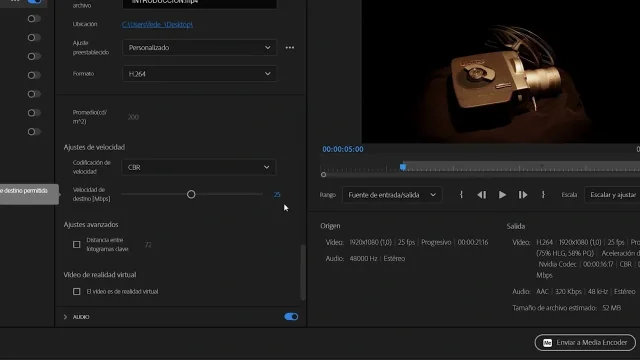
Task: Open Rango Fuente de entrada/salida dropdown
Action: tap(392, 195)
